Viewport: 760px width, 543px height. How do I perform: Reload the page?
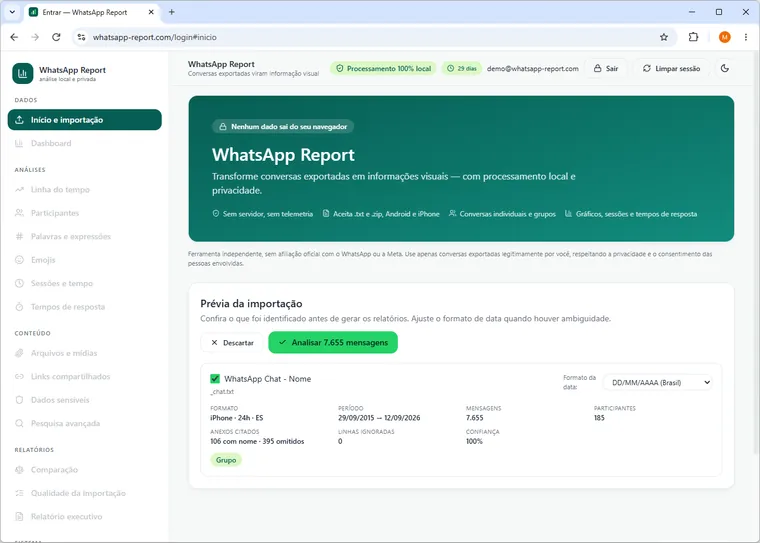(56, 37)
